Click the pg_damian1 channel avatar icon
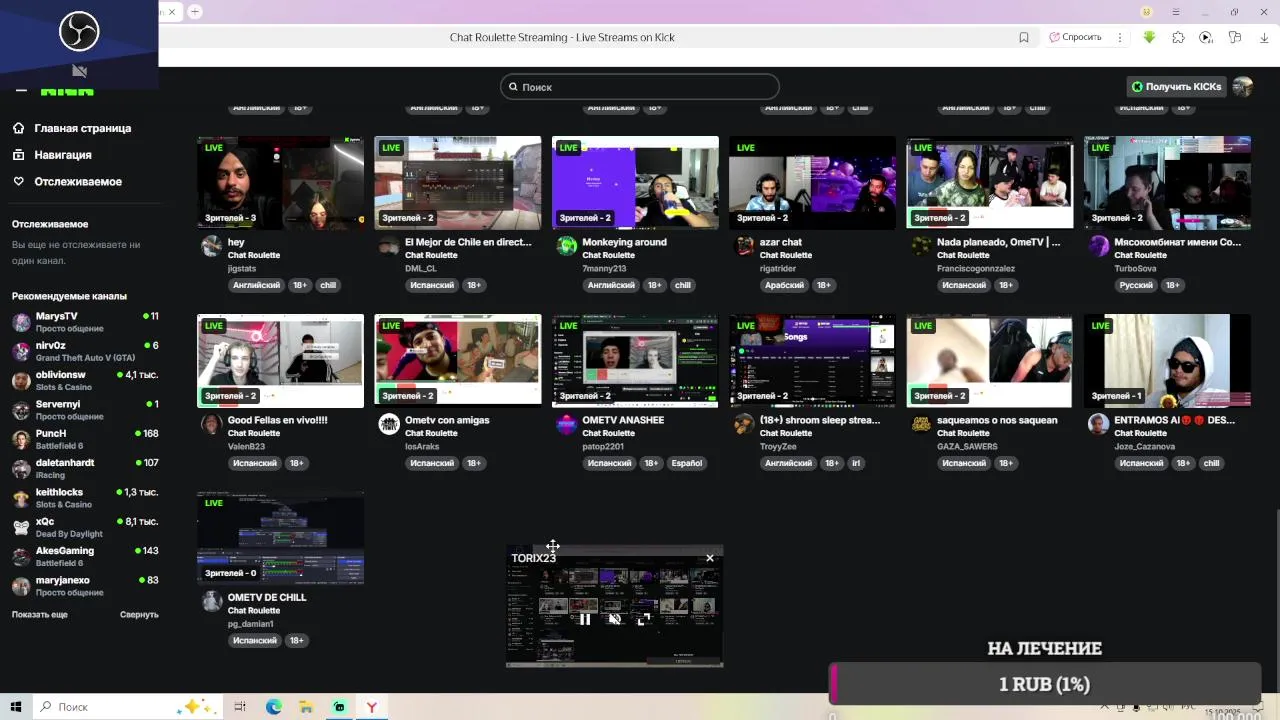1280x720 pixels. (211, 601)
